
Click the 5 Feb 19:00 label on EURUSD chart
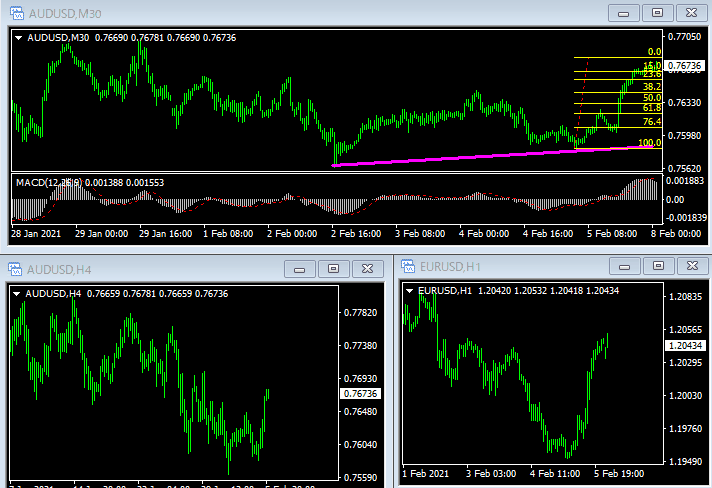pyautogui.click(x=619, y=474)
